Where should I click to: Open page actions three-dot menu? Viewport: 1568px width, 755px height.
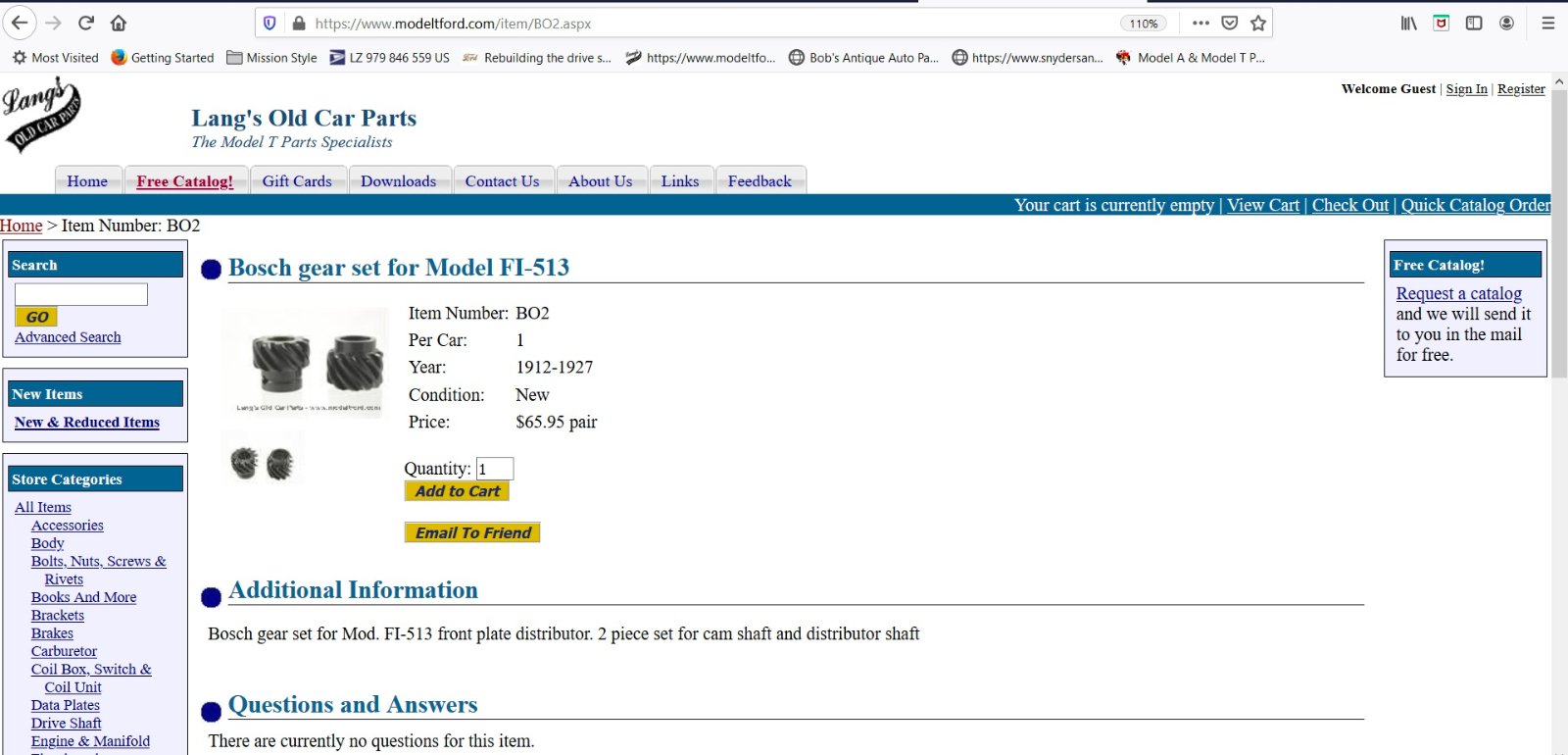point(1200,24)
